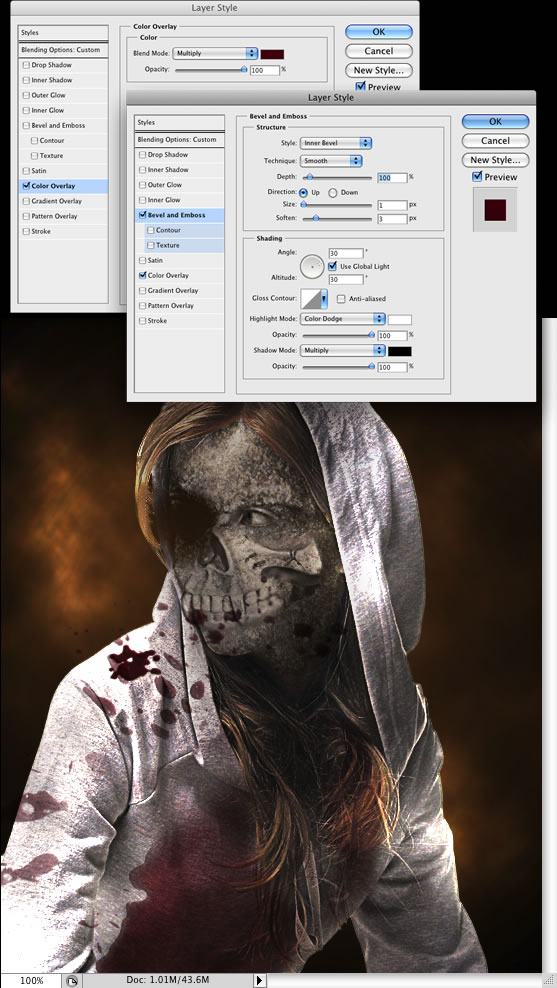Screen dimensions: 557x988
Task: Enable Pattern Overlay in front dialog list
Action: (x=142, y=306)
